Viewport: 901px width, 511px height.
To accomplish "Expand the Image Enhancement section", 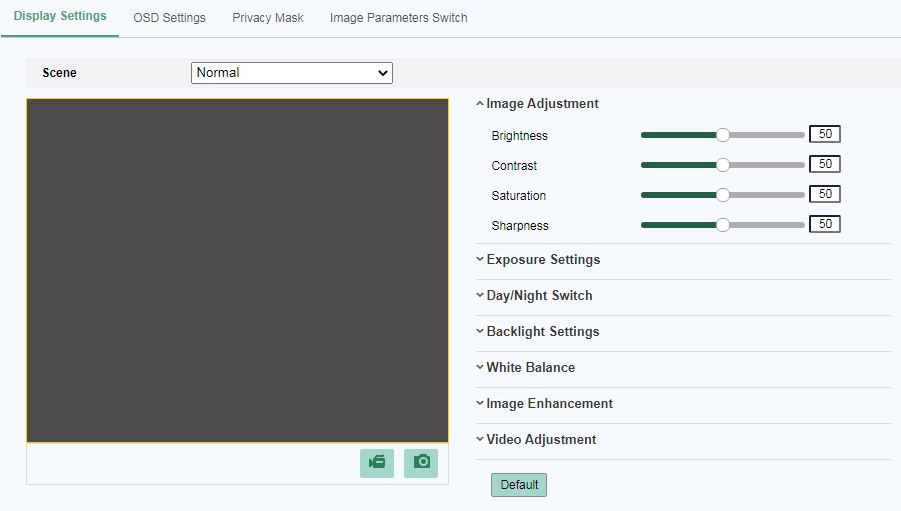I will 549,404.
